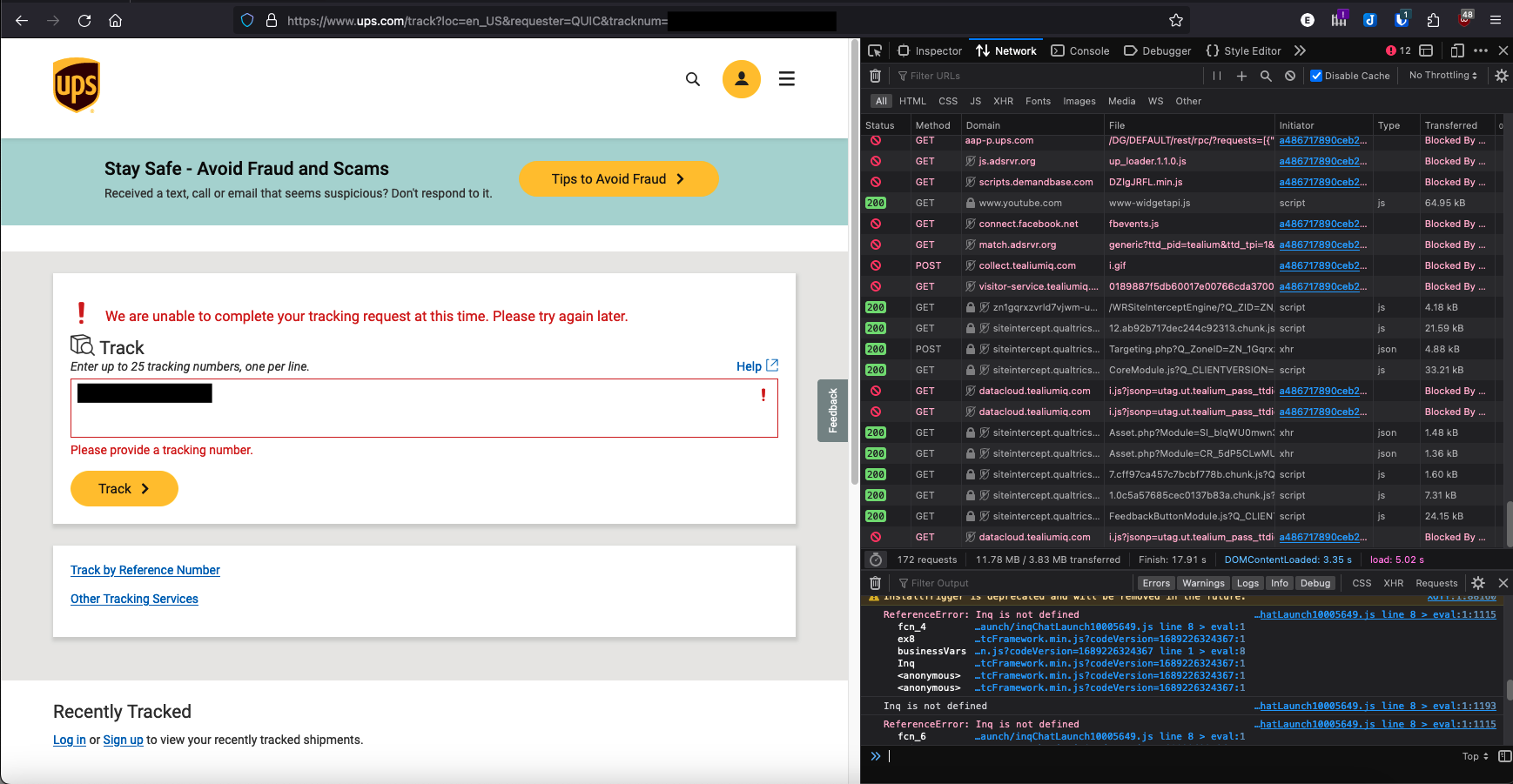1513x784 pixels.
Task: Select the pick-element inspector icon in DevTools
Action: coord(875,50)
